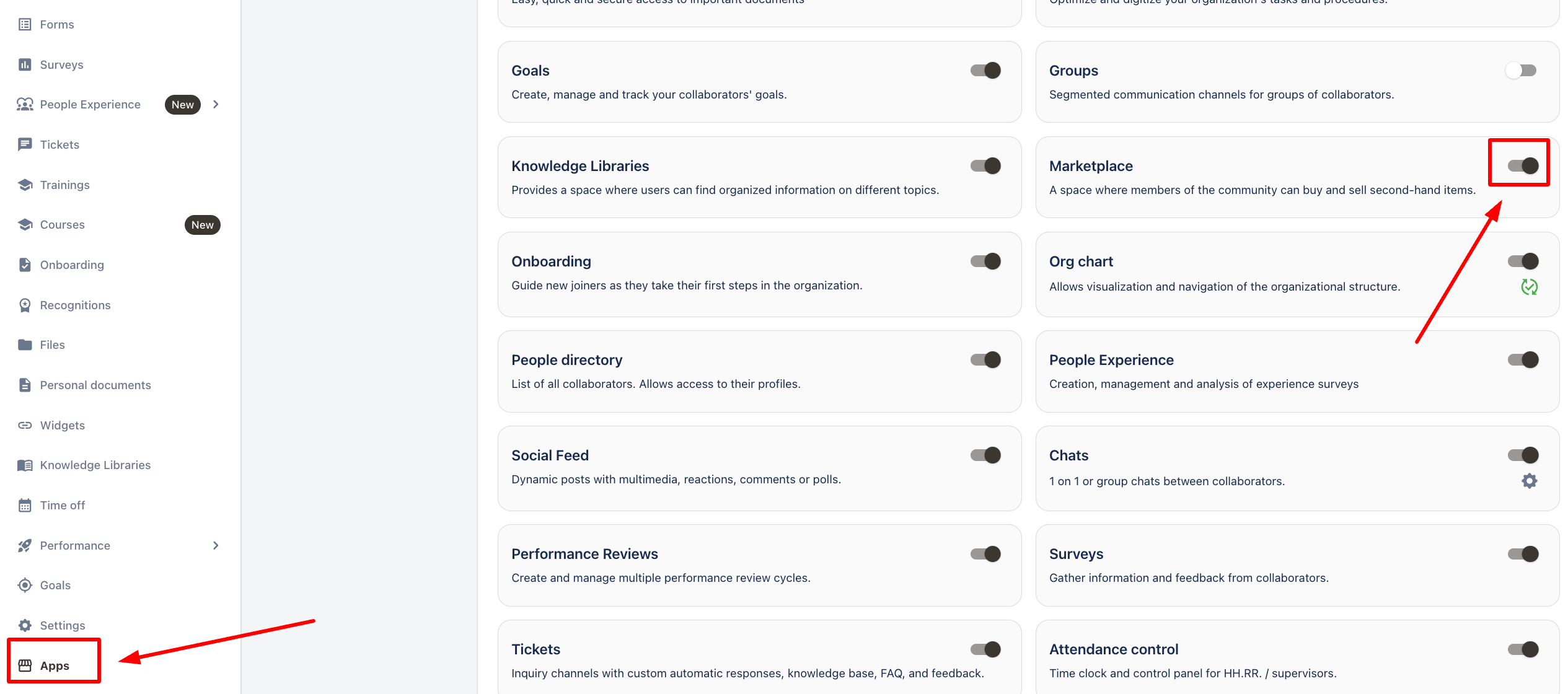Click the Attendance control card title
Viewport: 1568px width, 694px height.
tap(1113, 649)
